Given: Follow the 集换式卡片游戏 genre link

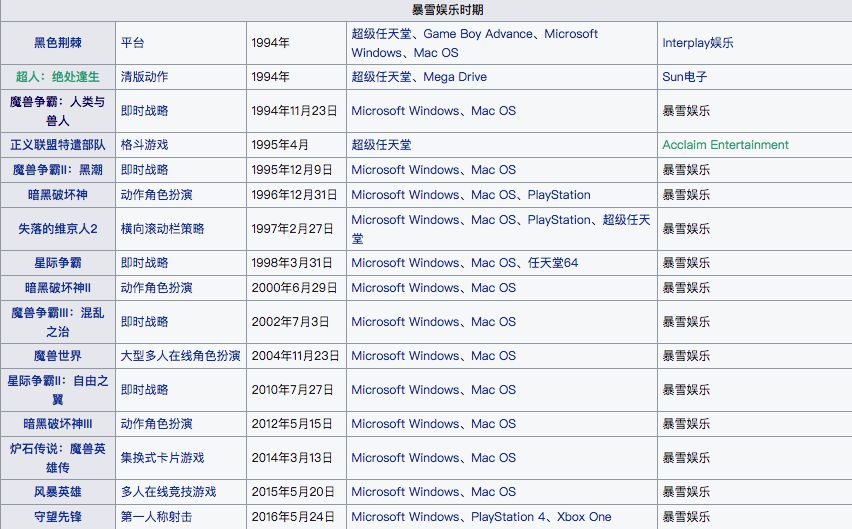Looking at the screenshot, I should 162,458.
